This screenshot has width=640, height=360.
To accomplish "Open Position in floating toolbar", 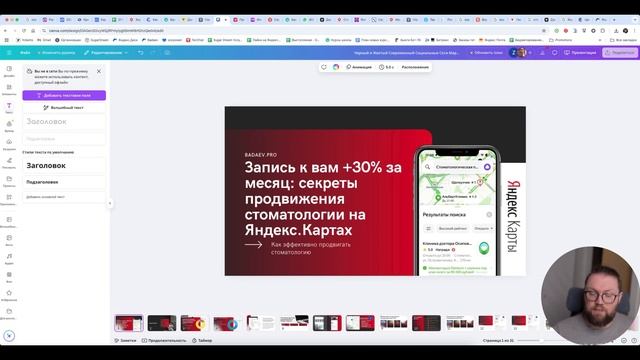I will pyautogui.click(x=415, y=67).
